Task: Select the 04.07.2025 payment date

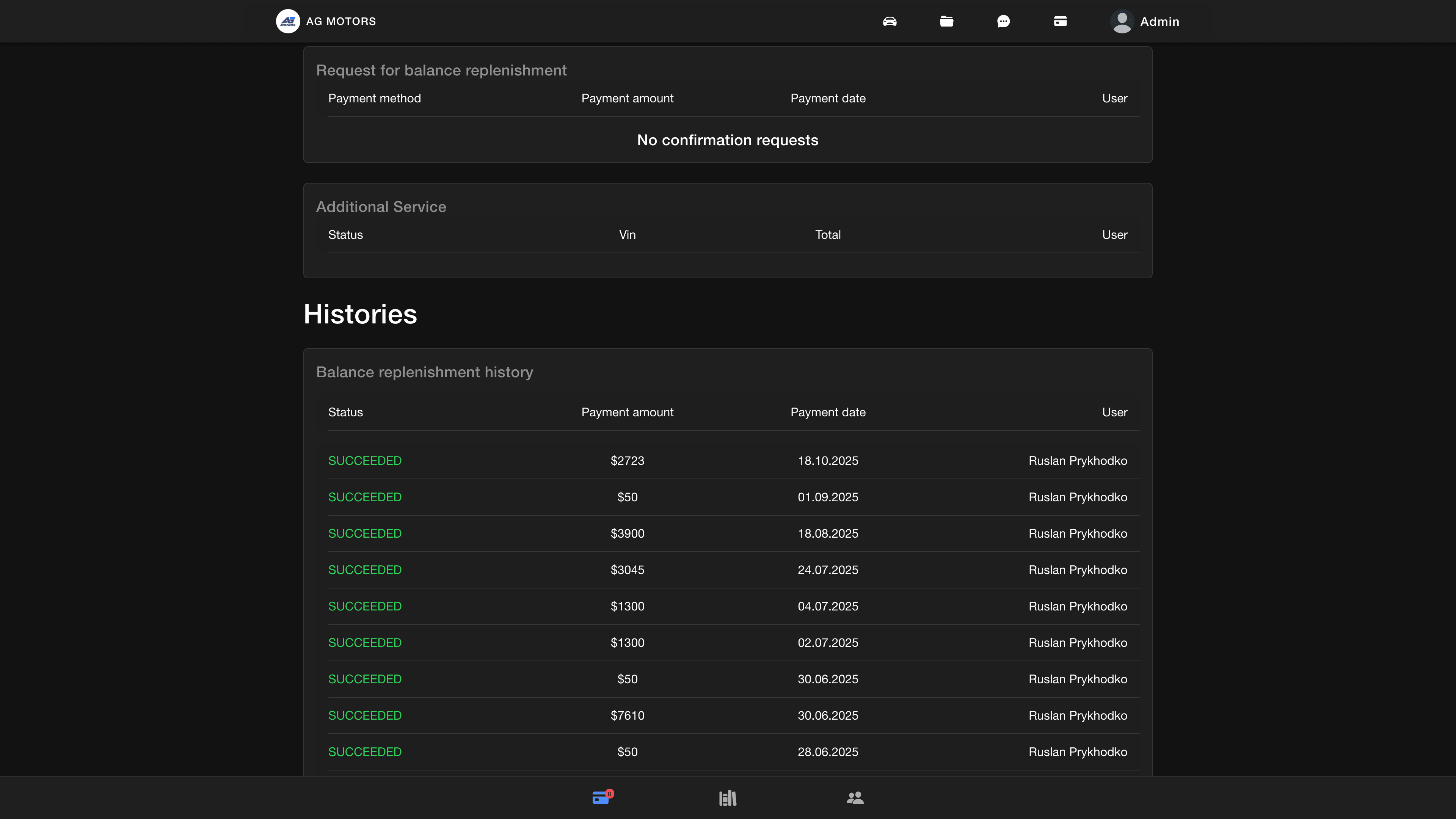Action: point(828,606)
